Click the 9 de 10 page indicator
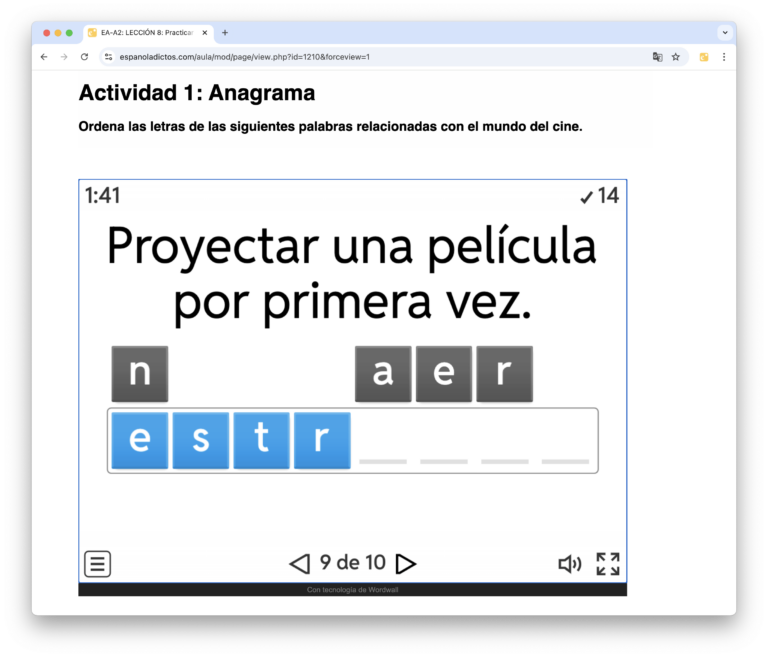 (353, 562)
